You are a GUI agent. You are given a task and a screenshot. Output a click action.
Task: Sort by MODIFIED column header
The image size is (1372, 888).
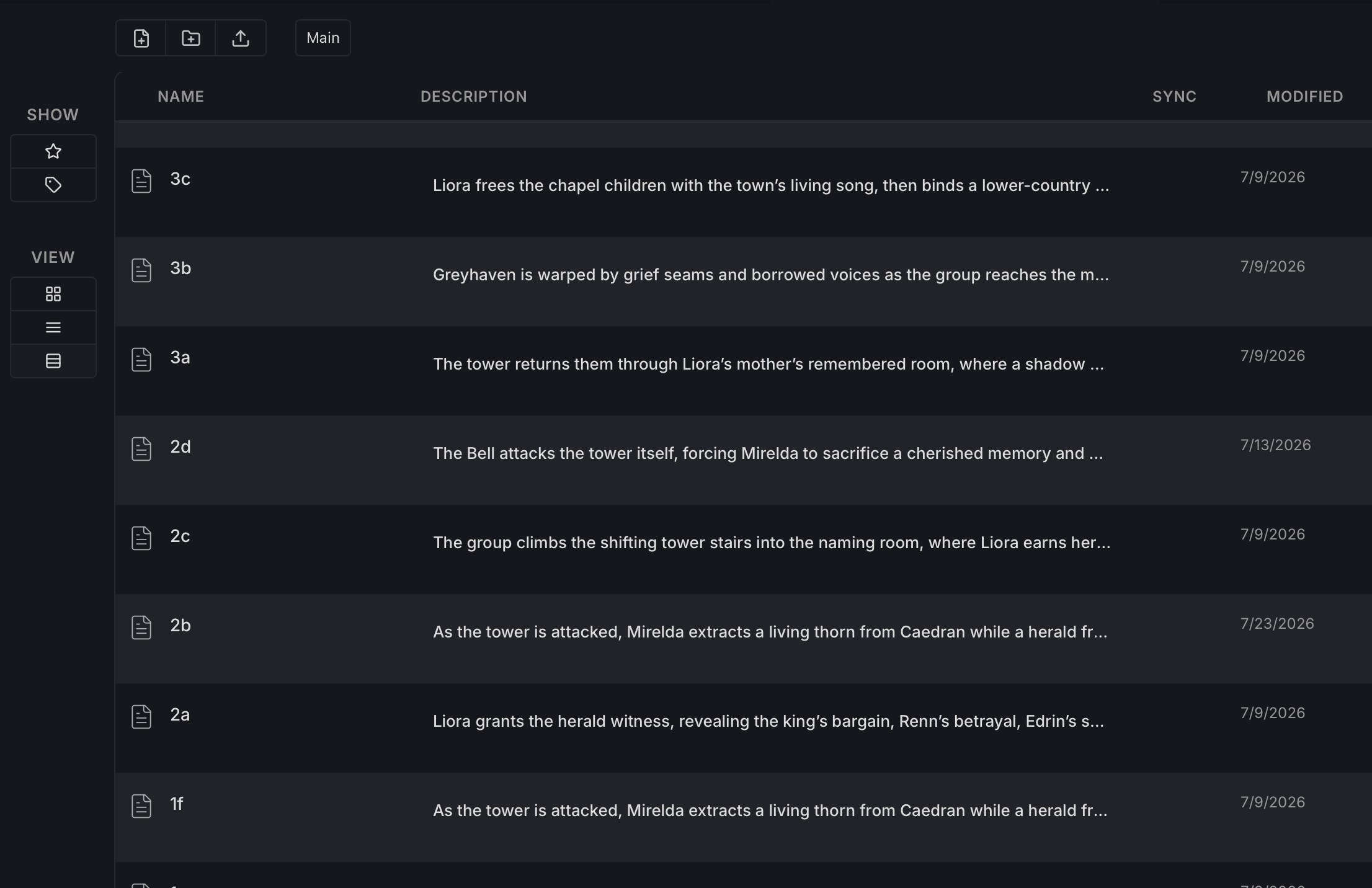tap(1304, 97)
